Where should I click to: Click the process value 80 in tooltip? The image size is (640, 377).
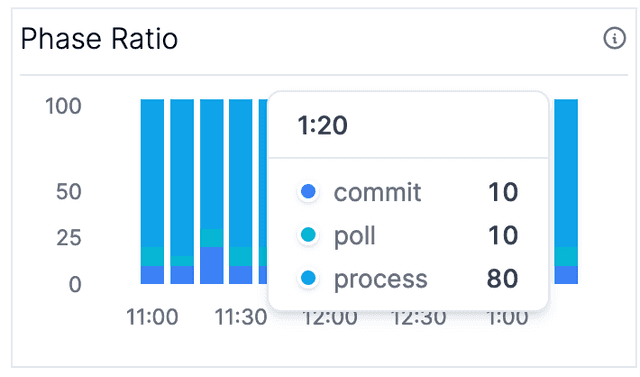(502, 279)
